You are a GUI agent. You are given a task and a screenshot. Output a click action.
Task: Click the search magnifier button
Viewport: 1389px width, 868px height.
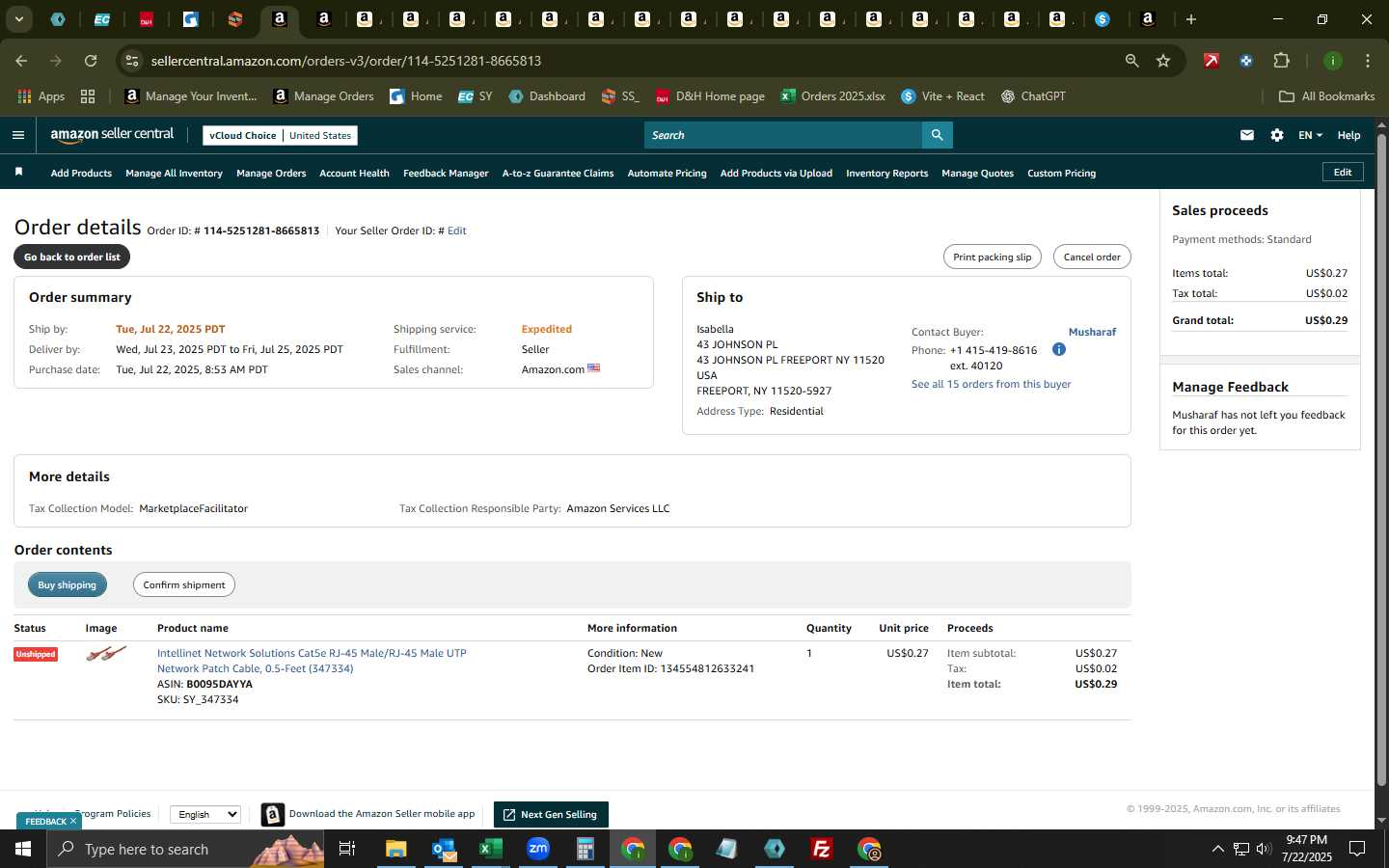click(937, 135)
